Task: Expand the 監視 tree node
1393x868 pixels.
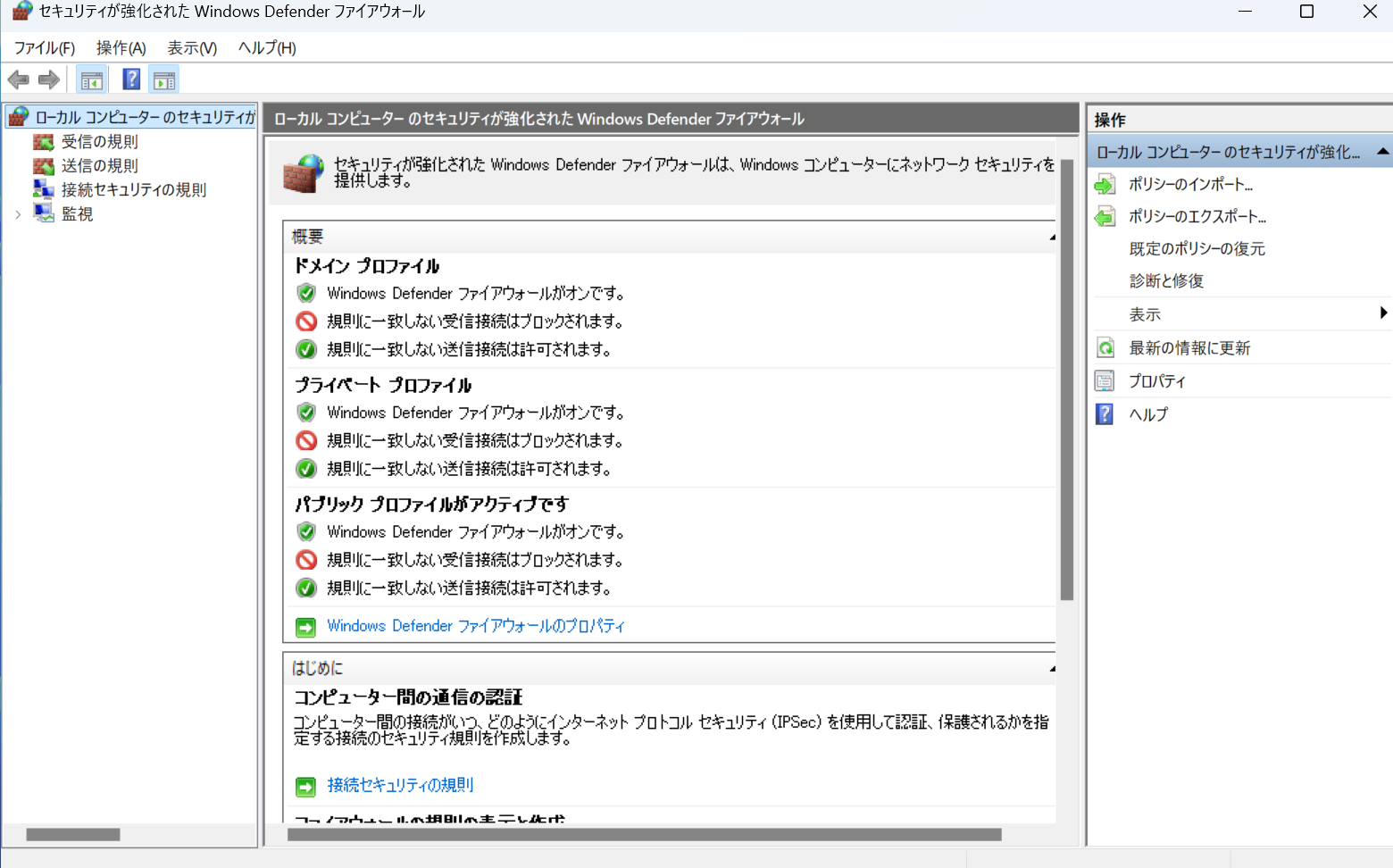Action: [x=18, y=213]
